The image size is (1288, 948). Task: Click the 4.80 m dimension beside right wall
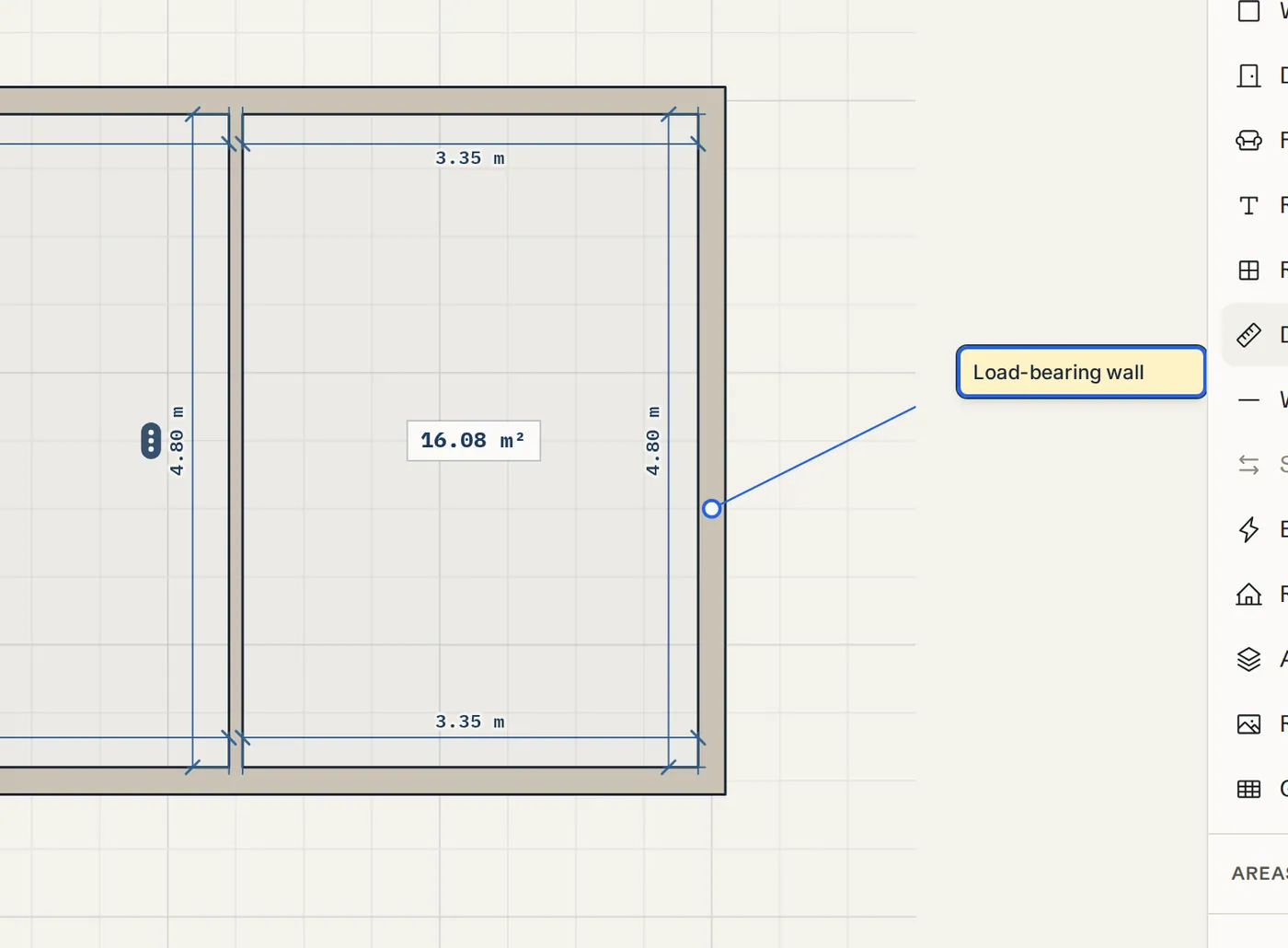pyautogui.click(x=652, y=441)
